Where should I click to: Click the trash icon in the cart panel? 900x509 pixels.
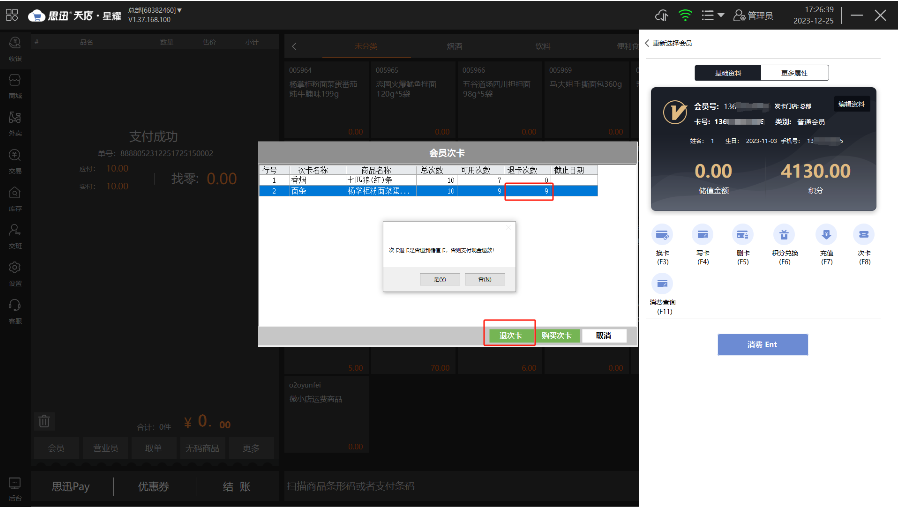44,421
